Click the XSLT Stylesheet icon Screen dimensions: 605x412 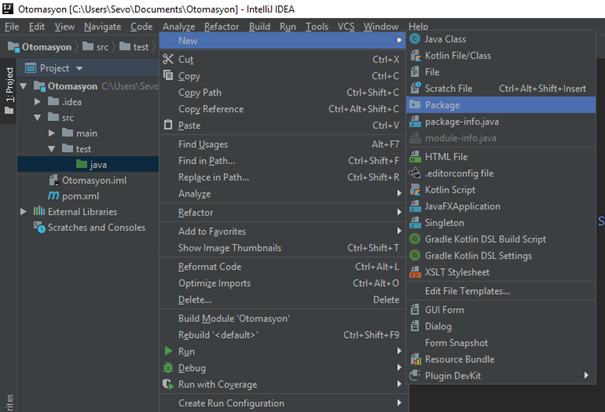[x=415, y=272]
